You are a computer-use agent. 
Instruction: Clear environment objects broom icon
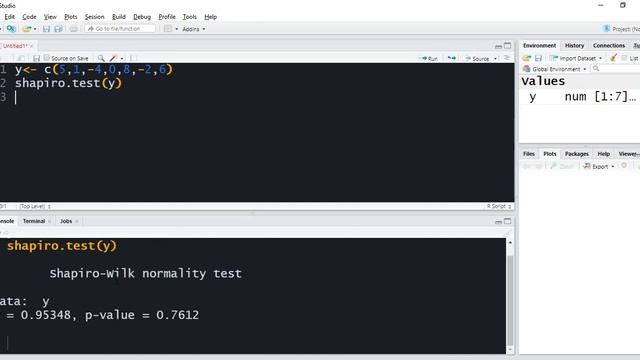tap(613, 58)
